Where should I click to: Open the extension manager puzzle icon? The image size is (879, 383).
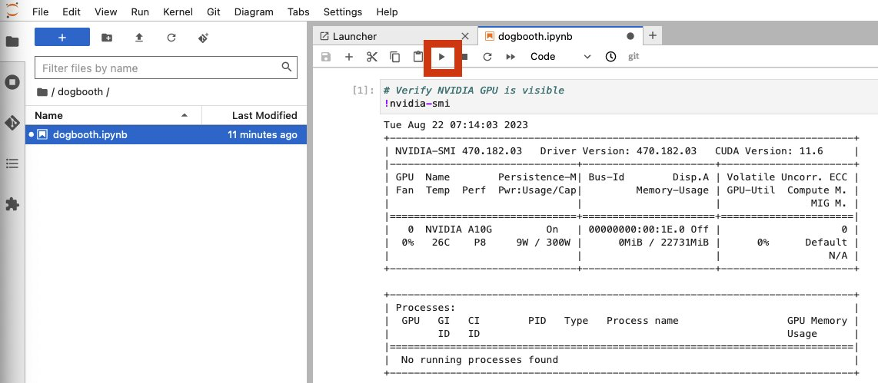click(x=12, y=204)
